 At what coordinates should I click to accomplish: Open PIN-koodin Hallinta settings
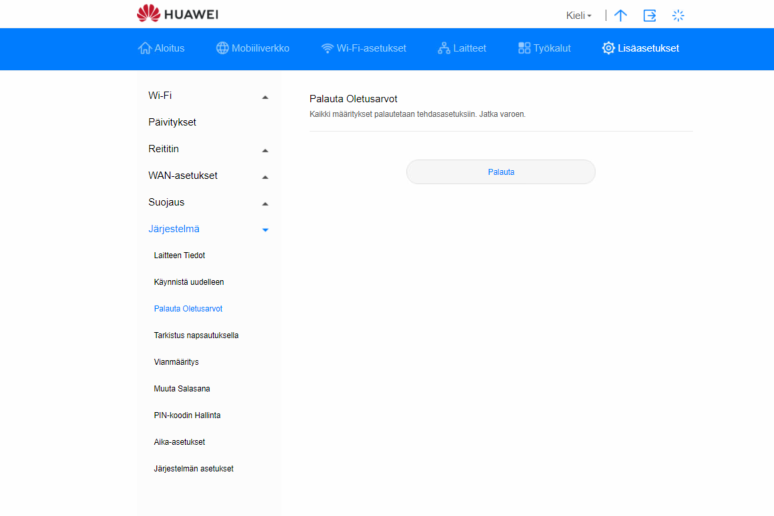tap(187, 415)
